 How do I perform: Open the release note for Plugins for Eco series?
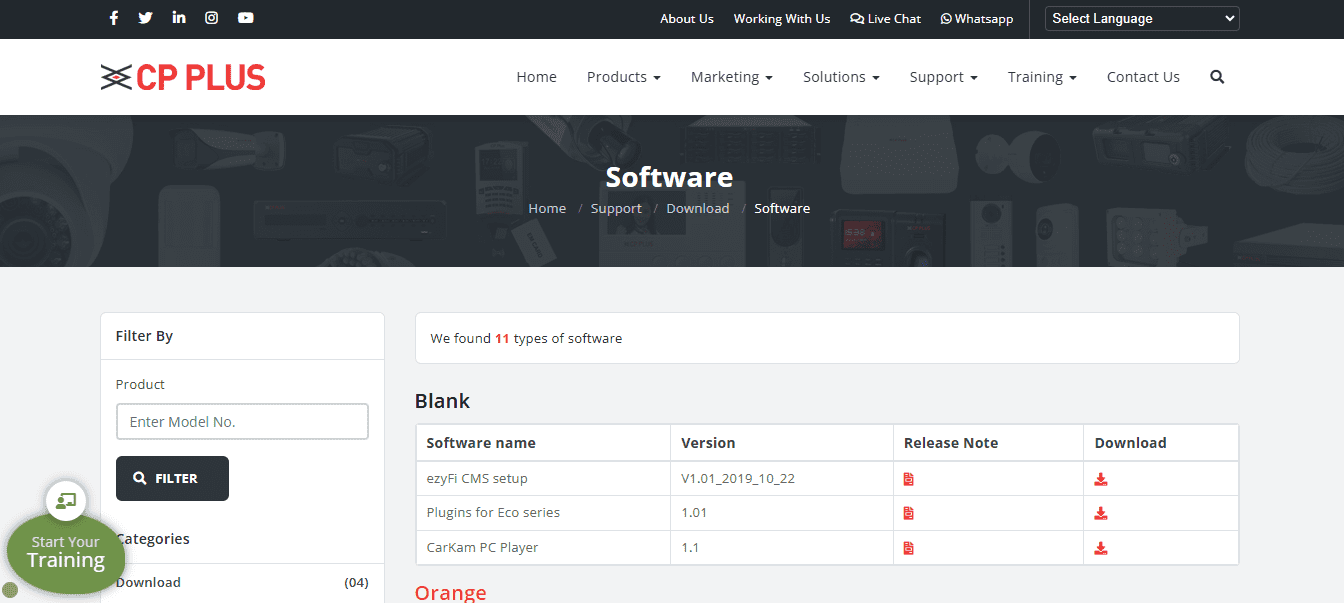tap(908, 512)
